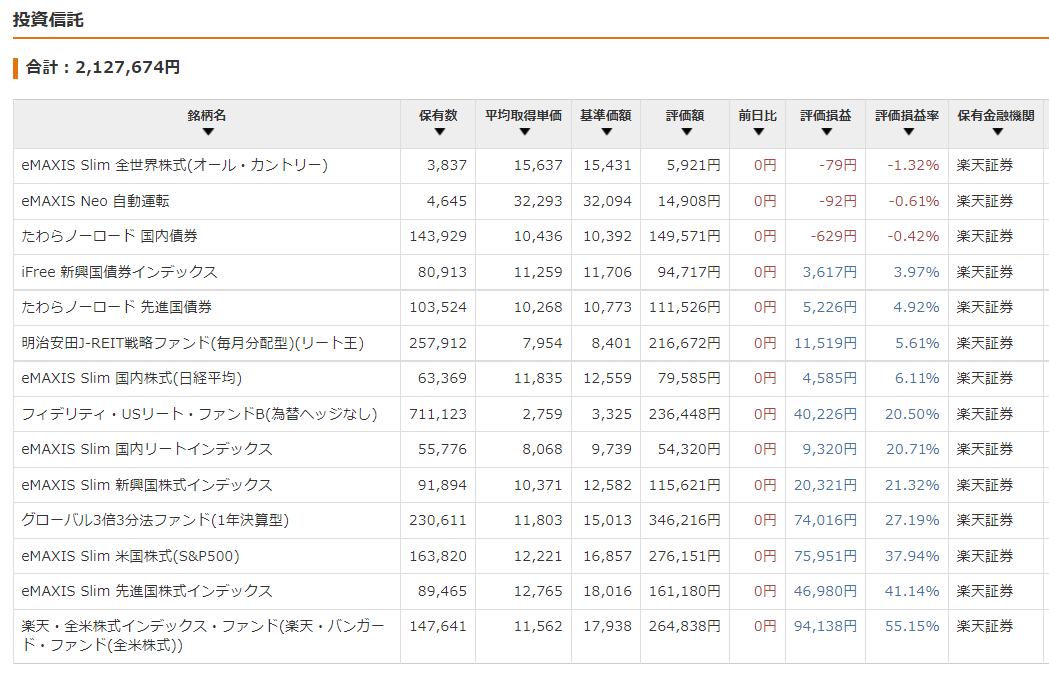Click 評価損益率 value 3.97%
Viewport: 1049px width, 685px height.
pyautogui.click(x=917, y=272)
